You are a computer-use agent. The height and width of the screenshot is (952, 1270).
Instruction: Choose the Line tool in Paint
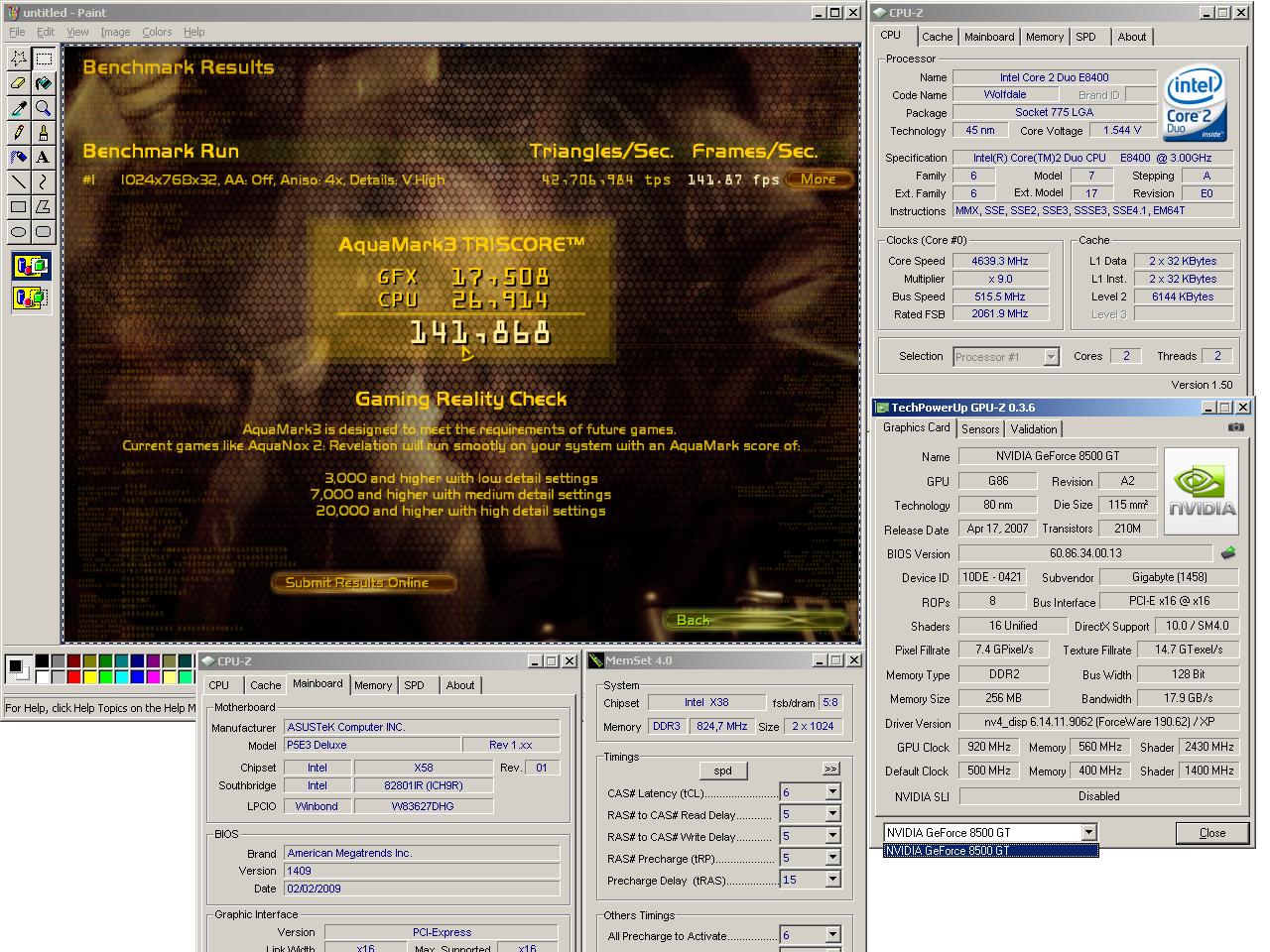coord(19,182)
